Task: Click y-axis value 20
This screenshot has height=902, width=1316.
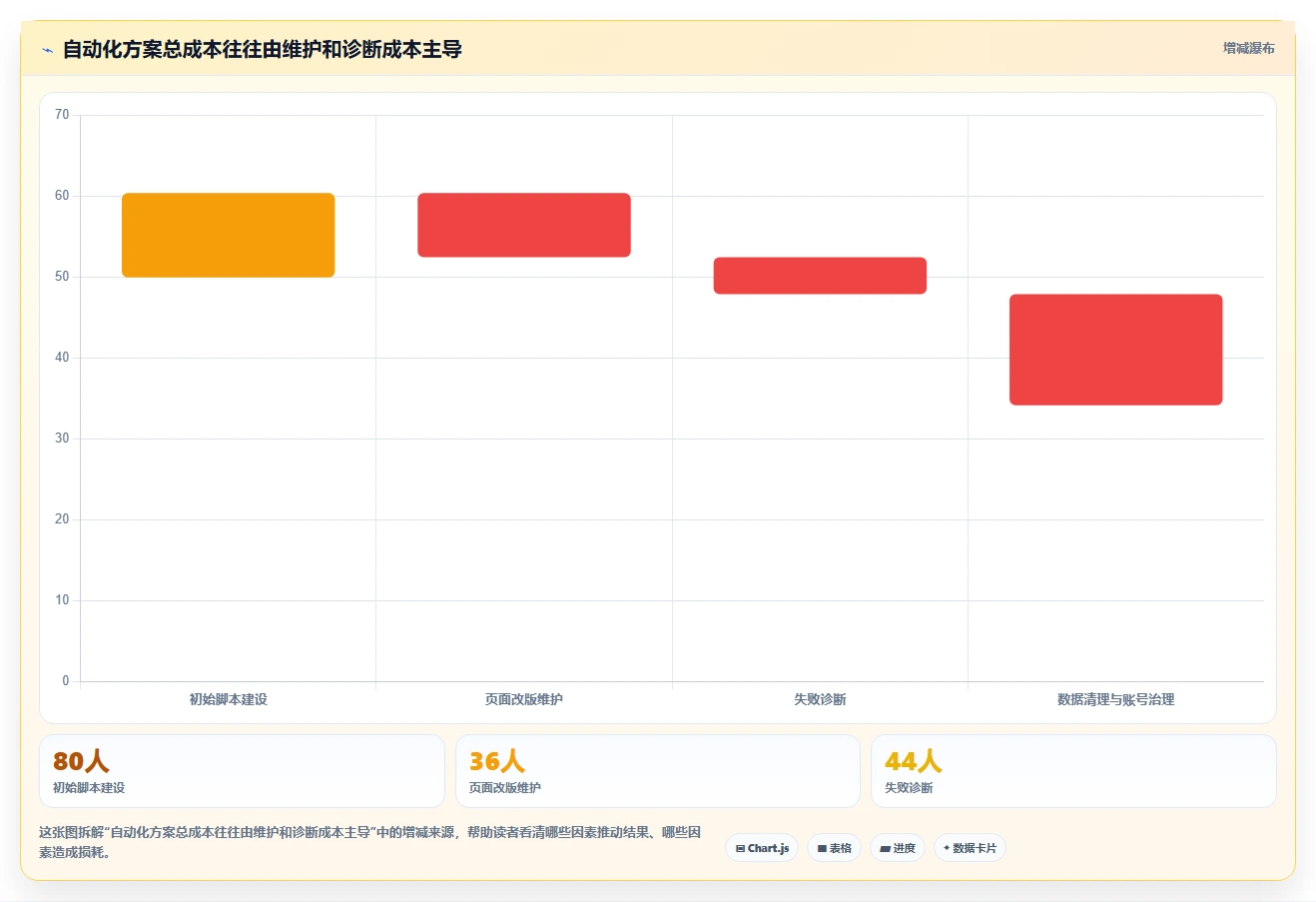Action: [62, 519]
